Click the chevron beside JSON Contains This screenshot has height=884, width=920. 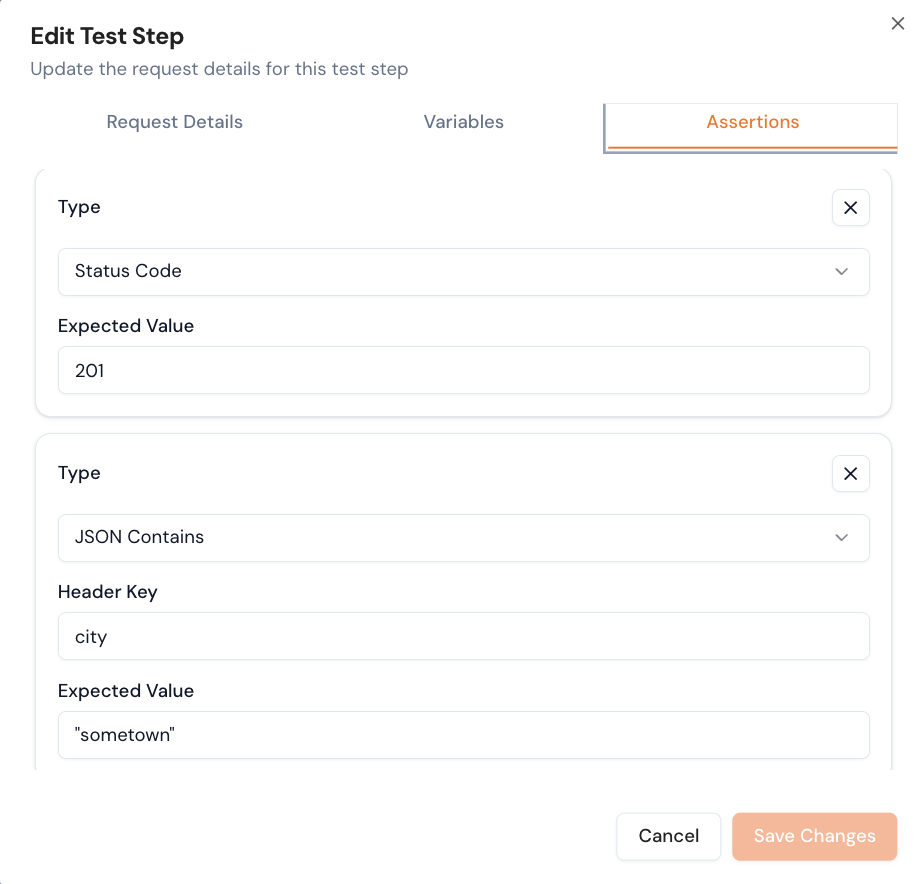841,538
